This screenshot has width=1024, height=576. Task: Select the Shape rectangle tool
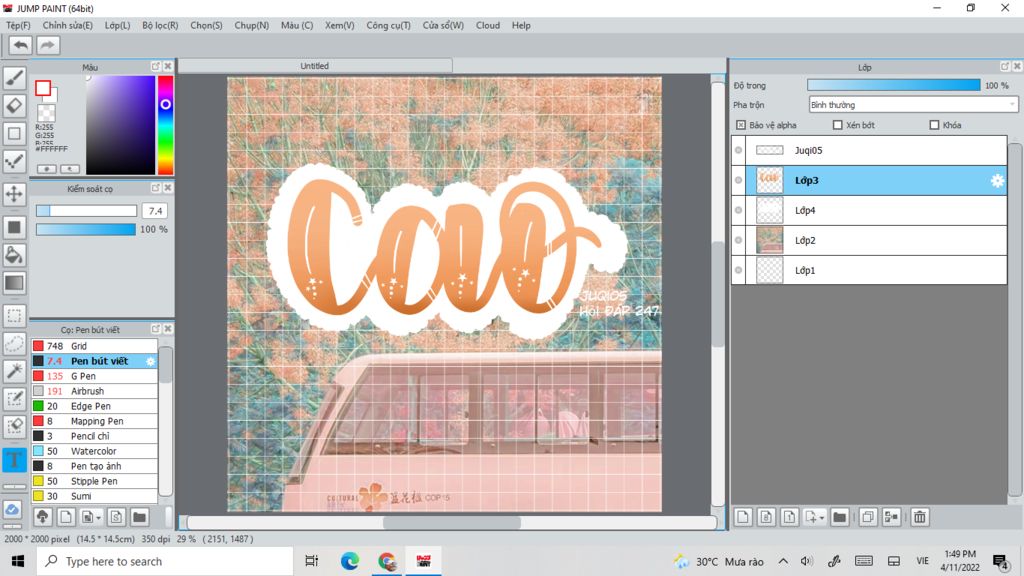(14, 134)
